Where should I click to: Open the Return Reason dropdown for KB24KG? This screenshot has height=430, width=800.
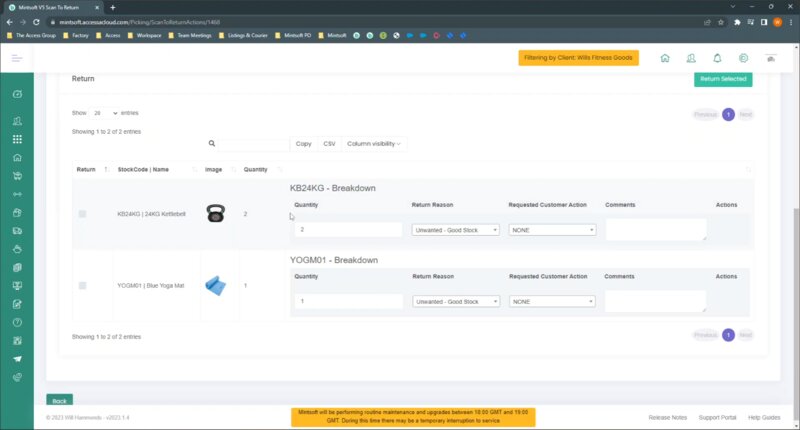458,230
